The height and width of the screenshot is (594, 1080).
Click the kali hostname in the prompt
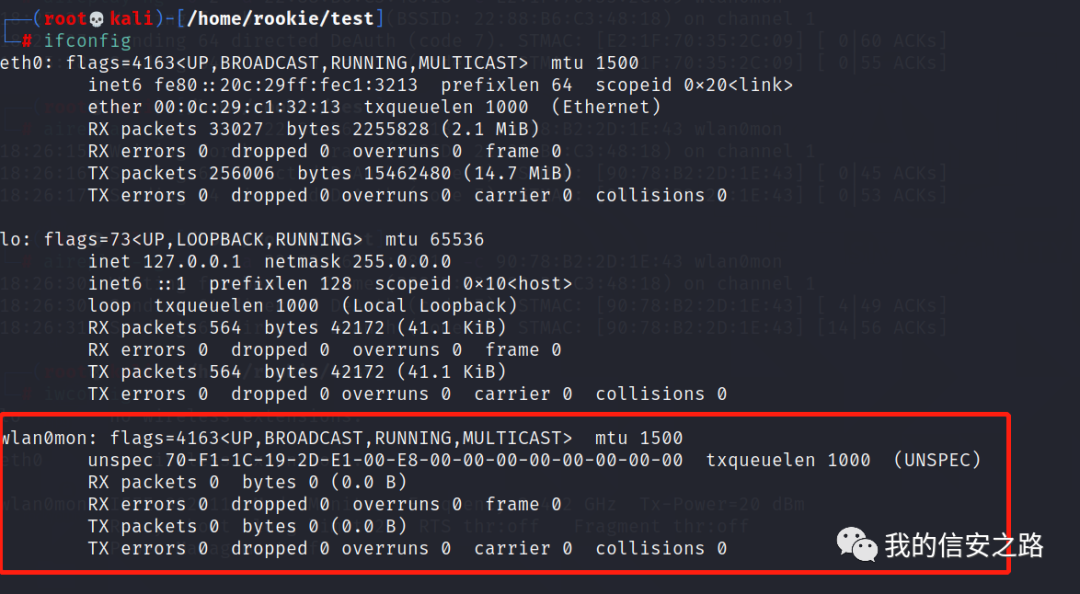click(x=132, y=19)
